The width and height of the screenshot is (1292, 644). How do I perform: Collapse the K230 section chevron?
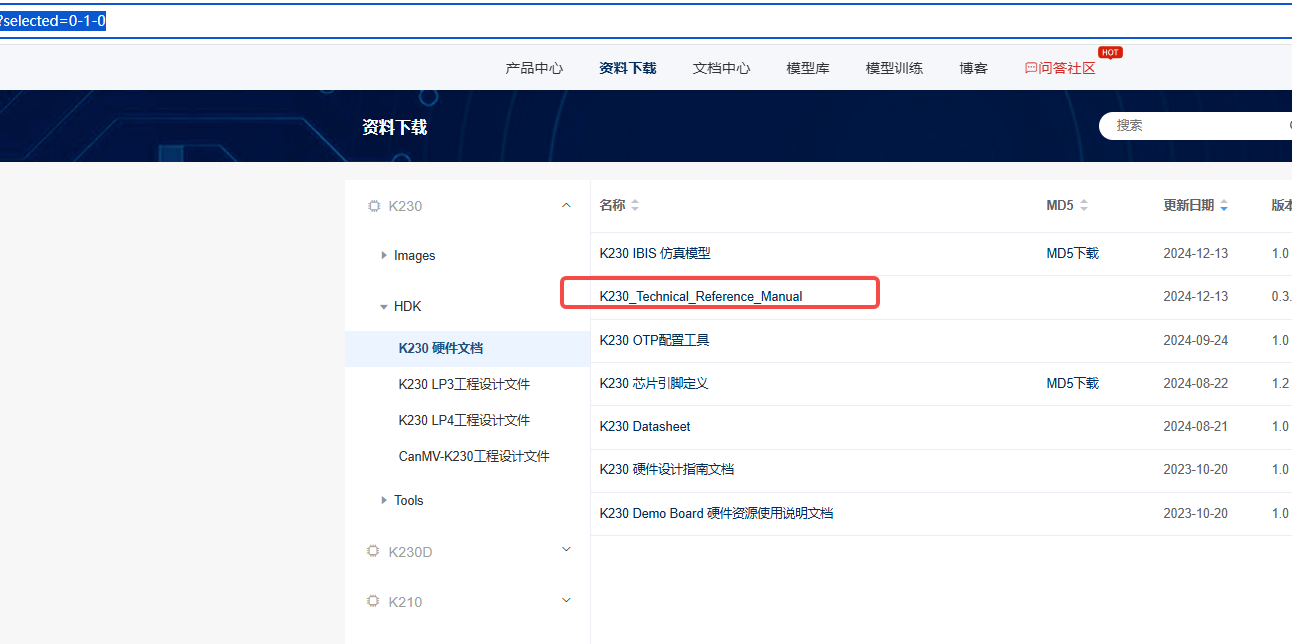pos(566,205)
